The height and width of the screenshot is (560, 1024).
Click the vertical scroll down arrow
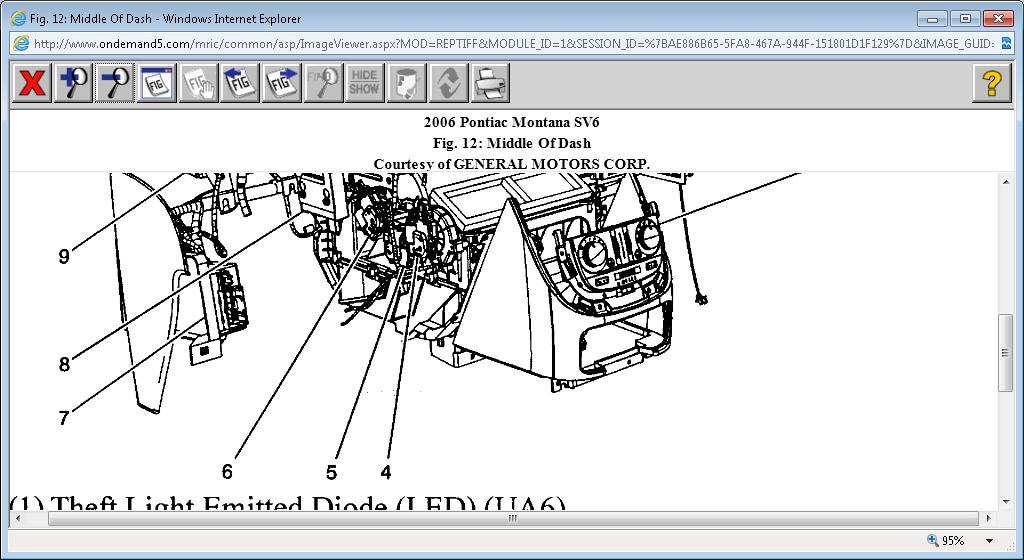(1005, 502)
